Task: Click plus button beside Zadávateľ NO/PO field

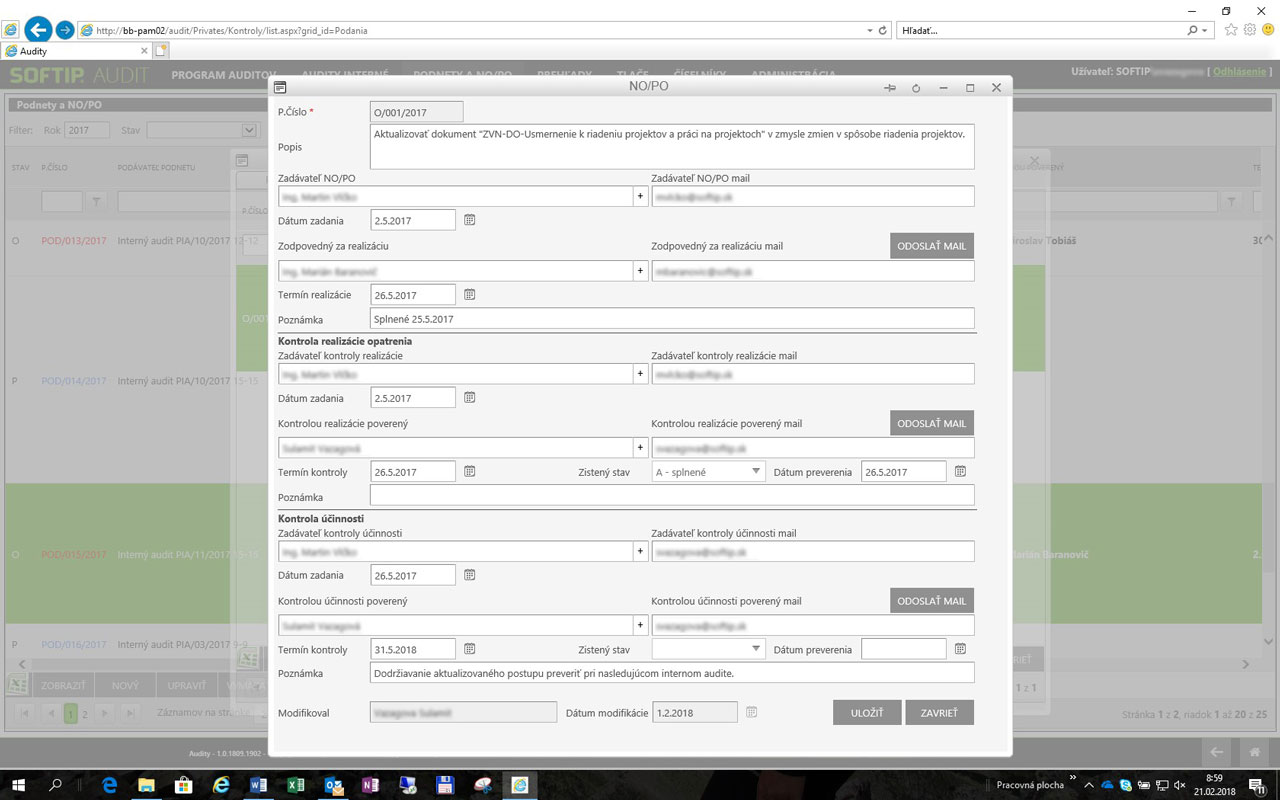Action: (x=640, y=197)
